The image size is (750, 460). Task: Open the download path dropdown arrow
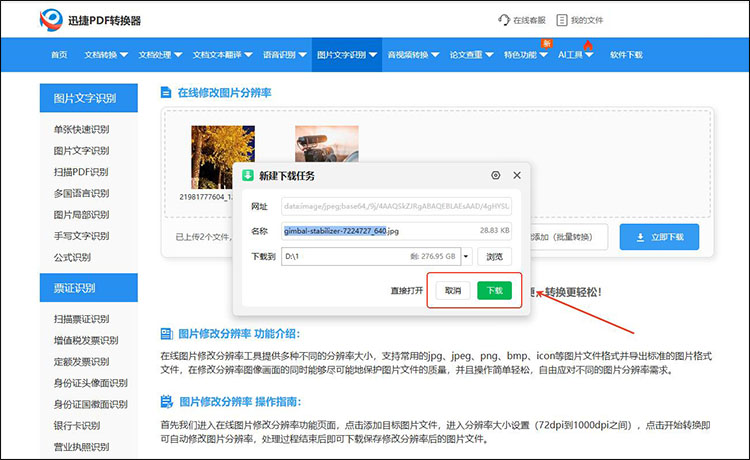click(466, 256)
